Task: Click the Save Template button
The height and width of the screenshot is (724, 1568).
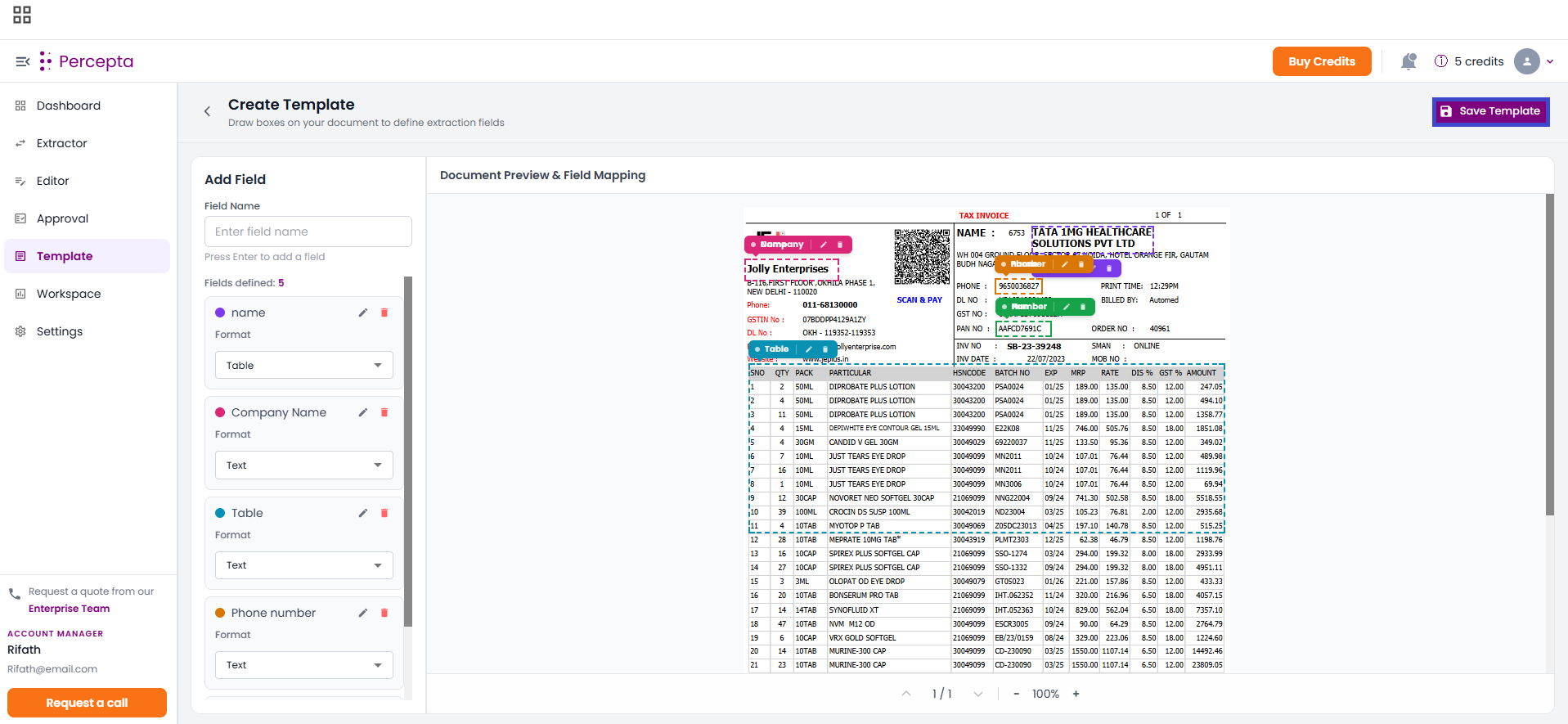Action: [1490, 111]
